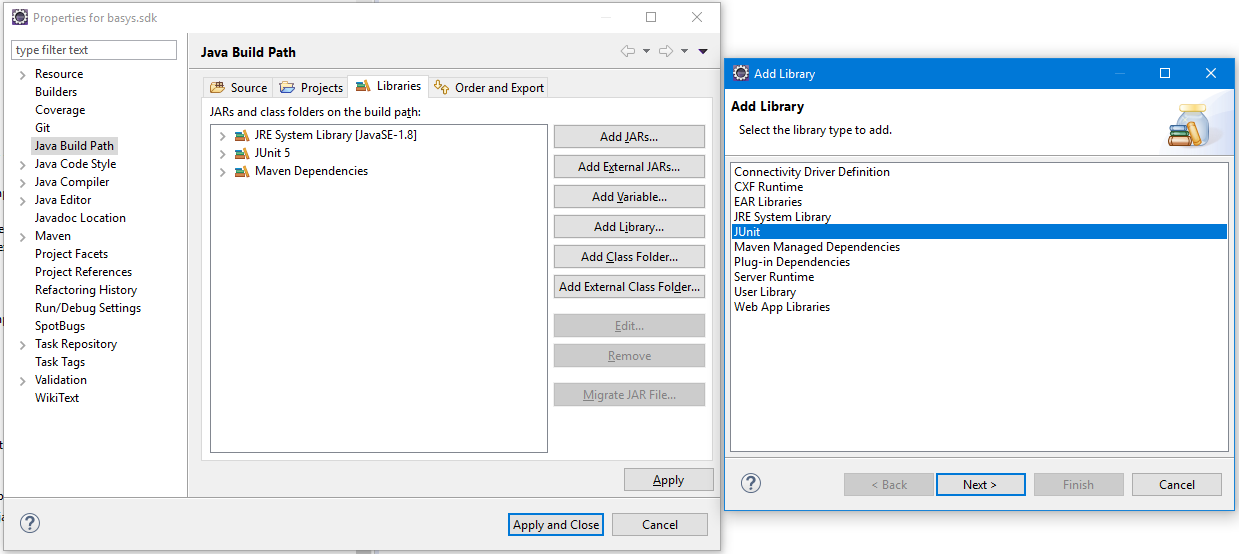Viewport: 1239px width, 554px height.
Task: Expand Validation category
Action: 22,381
